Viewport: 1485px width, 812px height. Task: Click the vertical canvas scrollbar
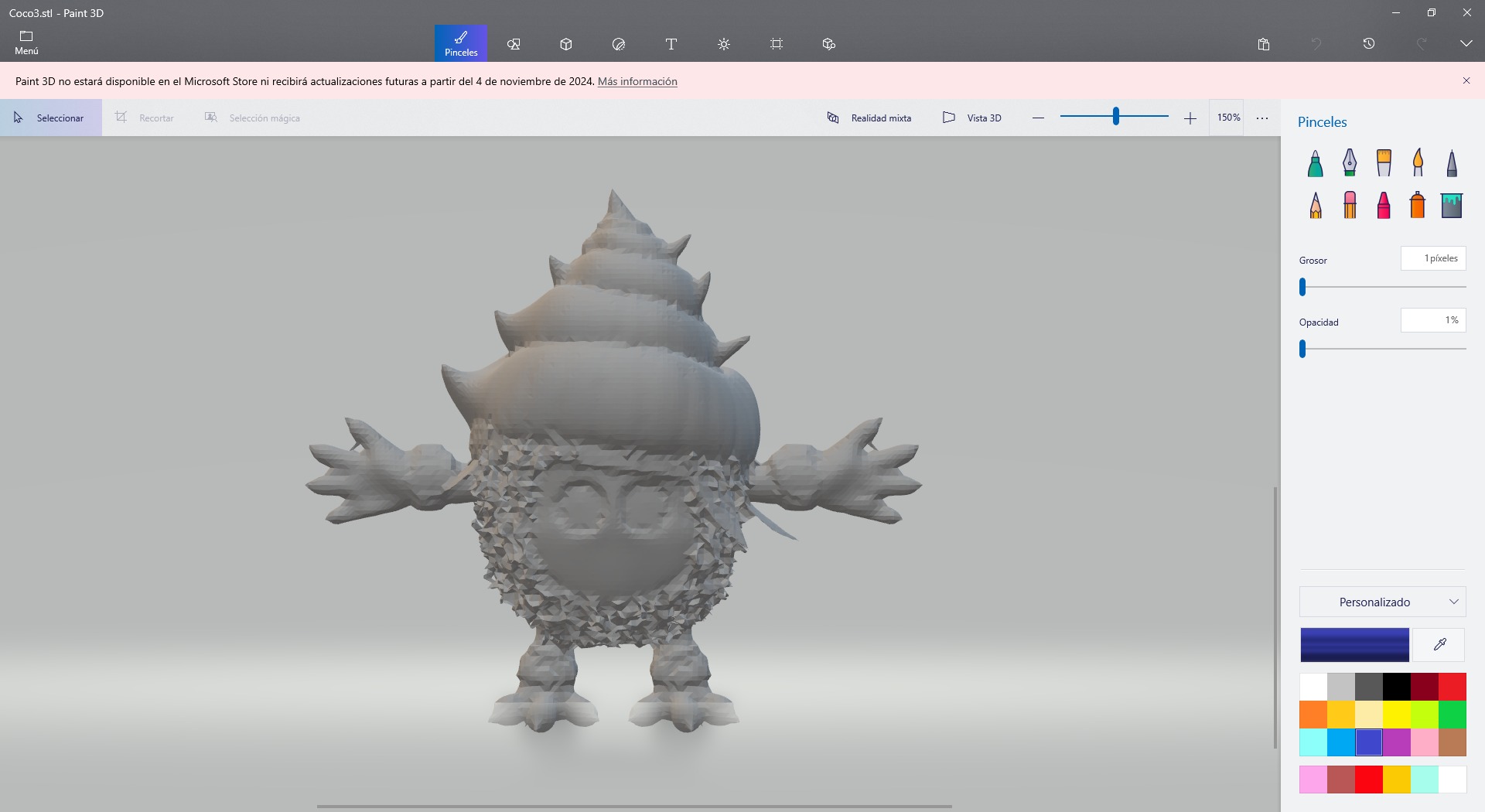click(1275, 618)
